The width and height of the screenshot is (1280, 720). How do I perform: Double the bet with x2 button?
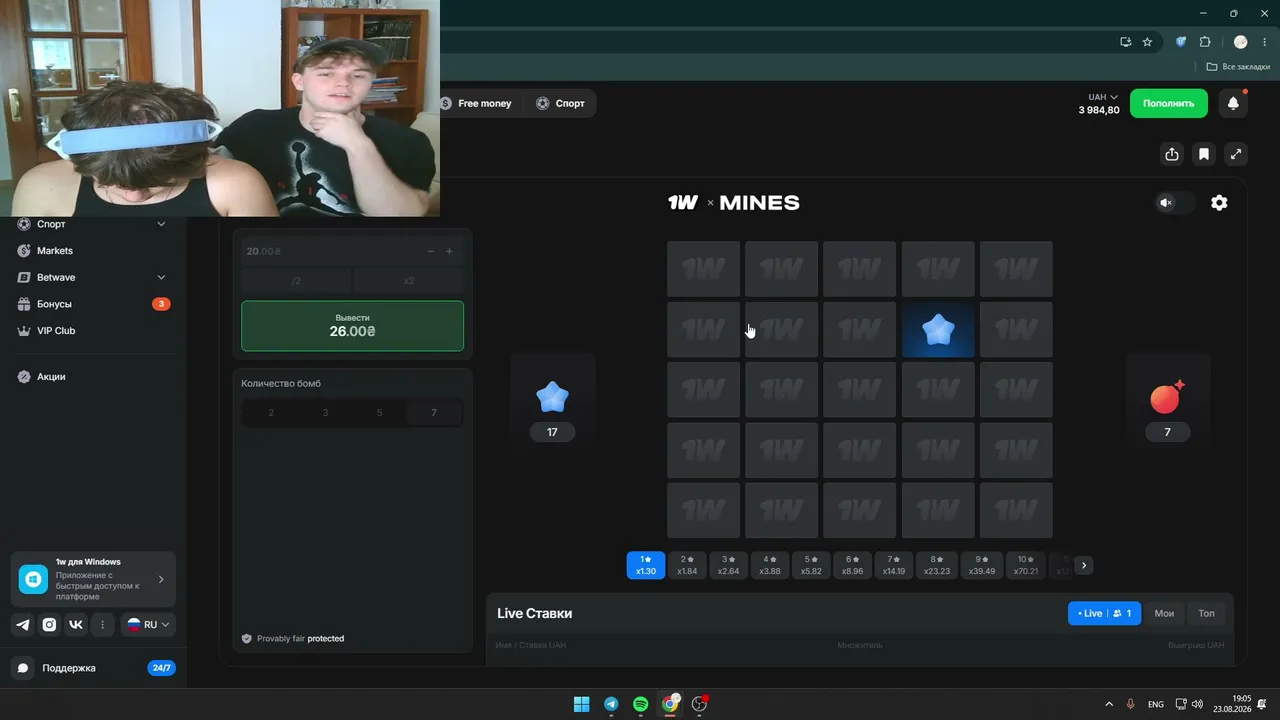[409, 281]
